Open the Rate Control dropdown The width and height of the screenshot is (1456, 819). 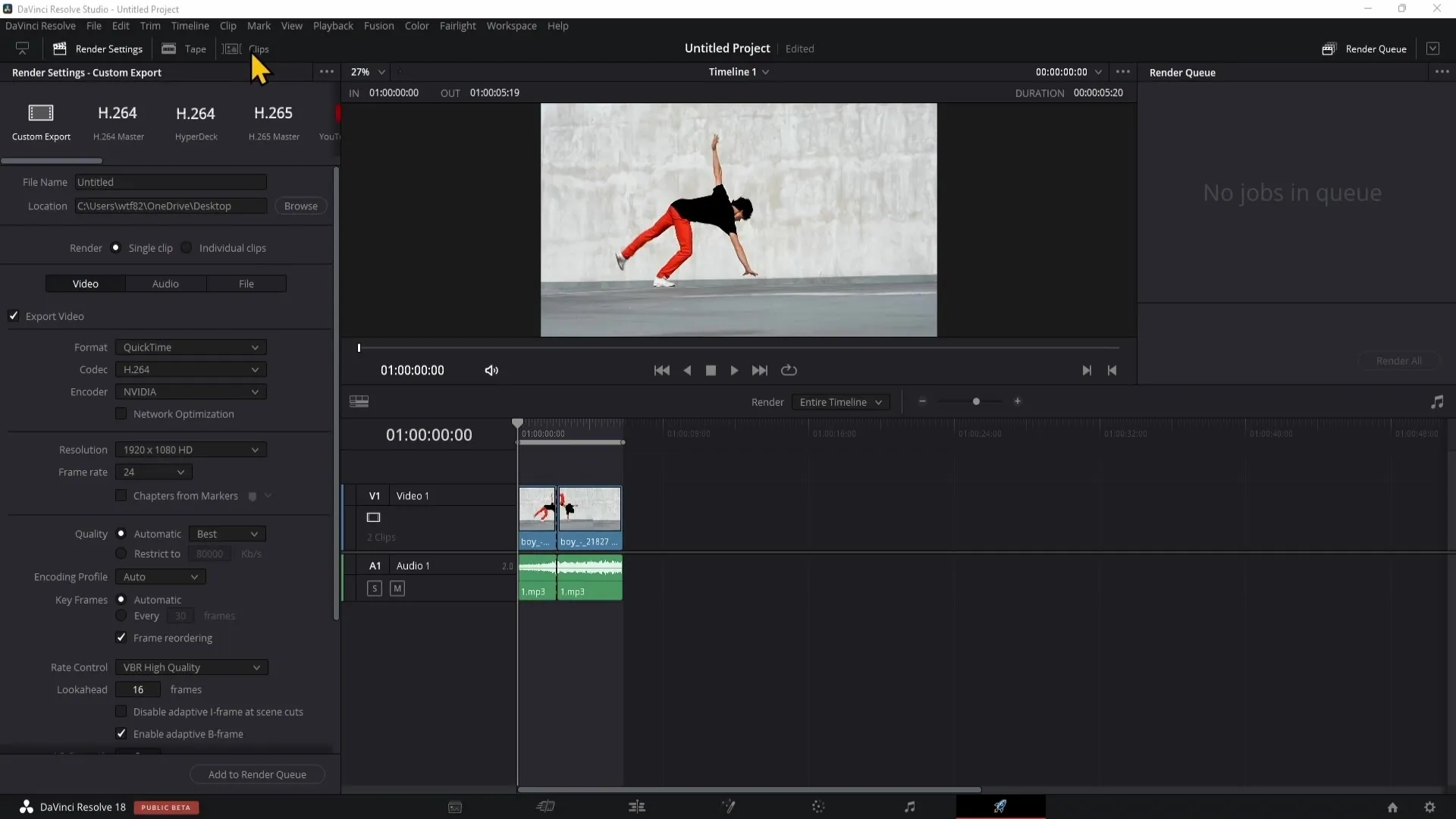pos(192,667)
